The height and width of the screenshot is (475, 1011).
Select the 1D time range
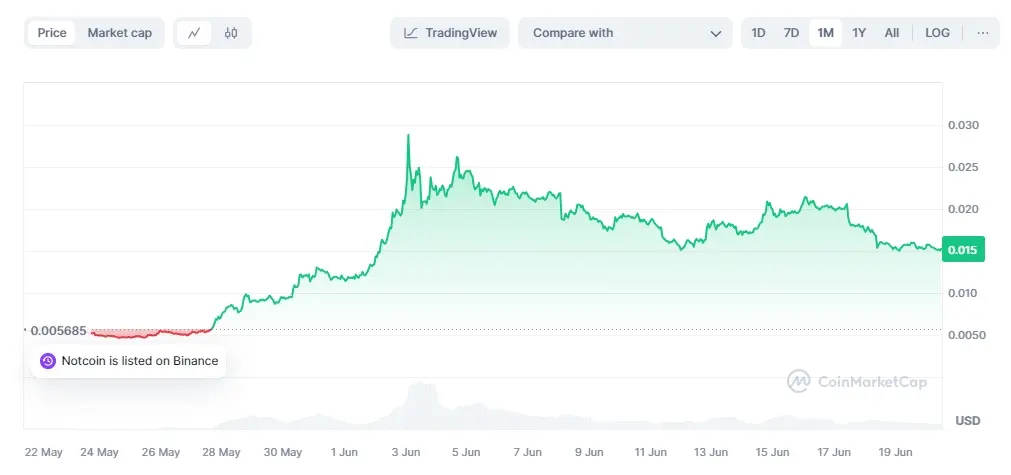tap(758, 33)
